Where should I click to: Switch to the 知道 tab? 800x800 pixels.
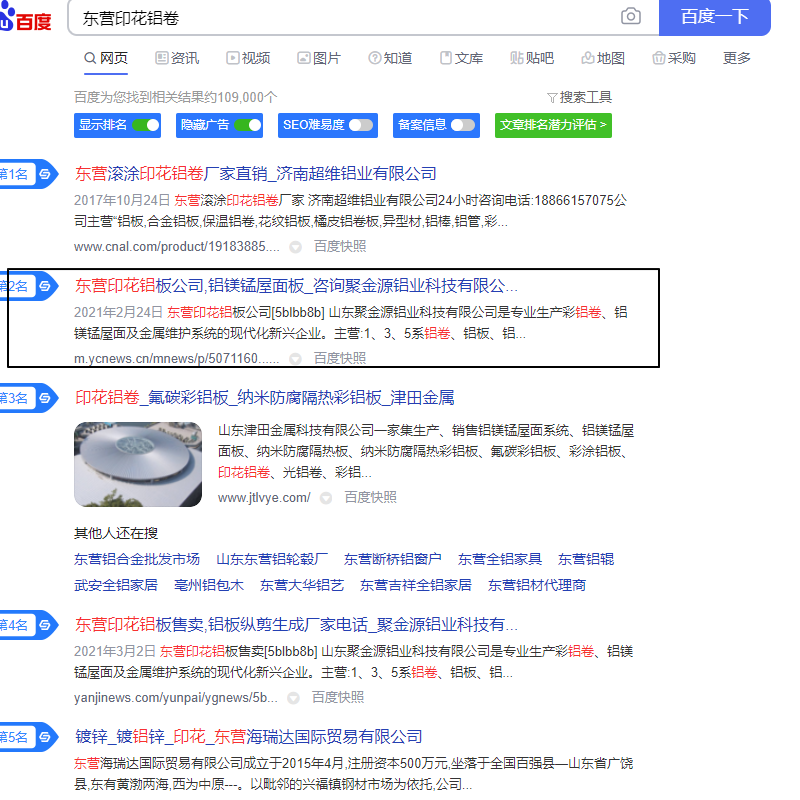pos(390,58)
